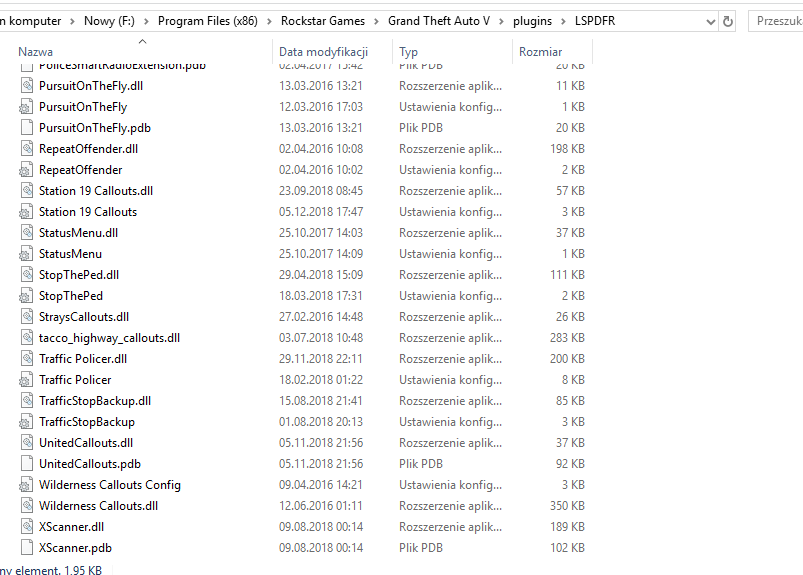The image size is (803, 575).
Task: Click the Wilderness Callouts Config icon
Action: pos(26,484)
